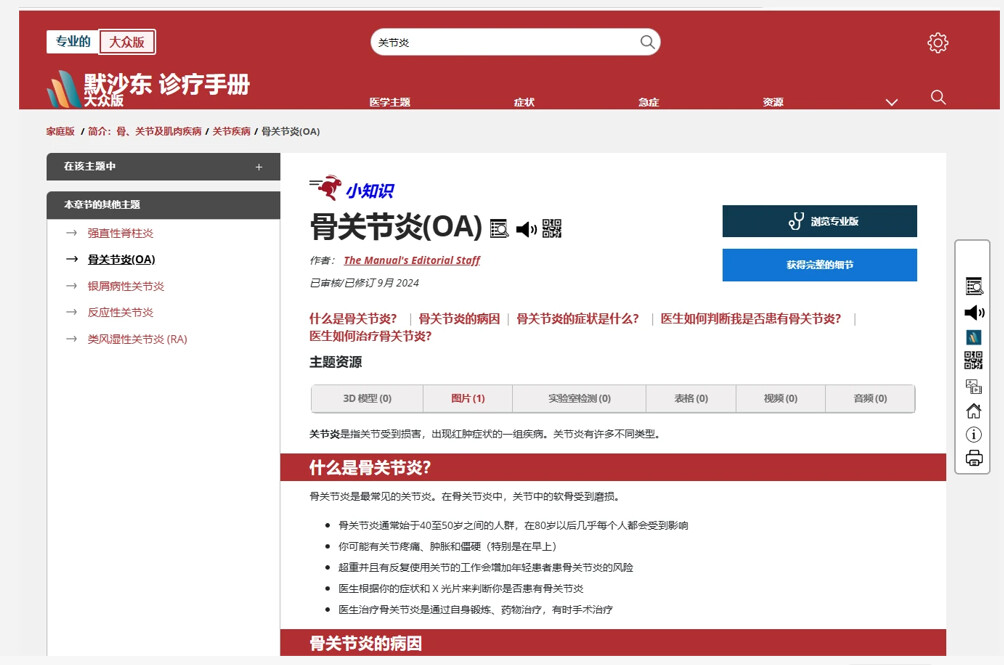Jump to 骨关节炎的症状是什么? link

tap(578, 319)
